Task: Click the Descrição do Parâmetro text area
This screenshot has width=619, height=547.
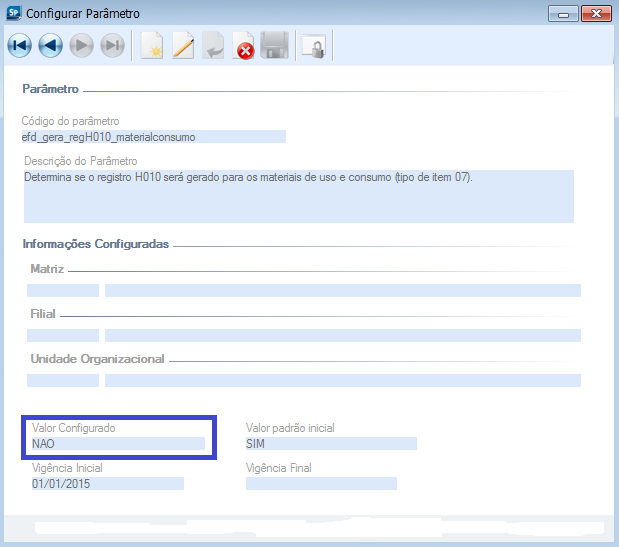Action: point(299,196)
